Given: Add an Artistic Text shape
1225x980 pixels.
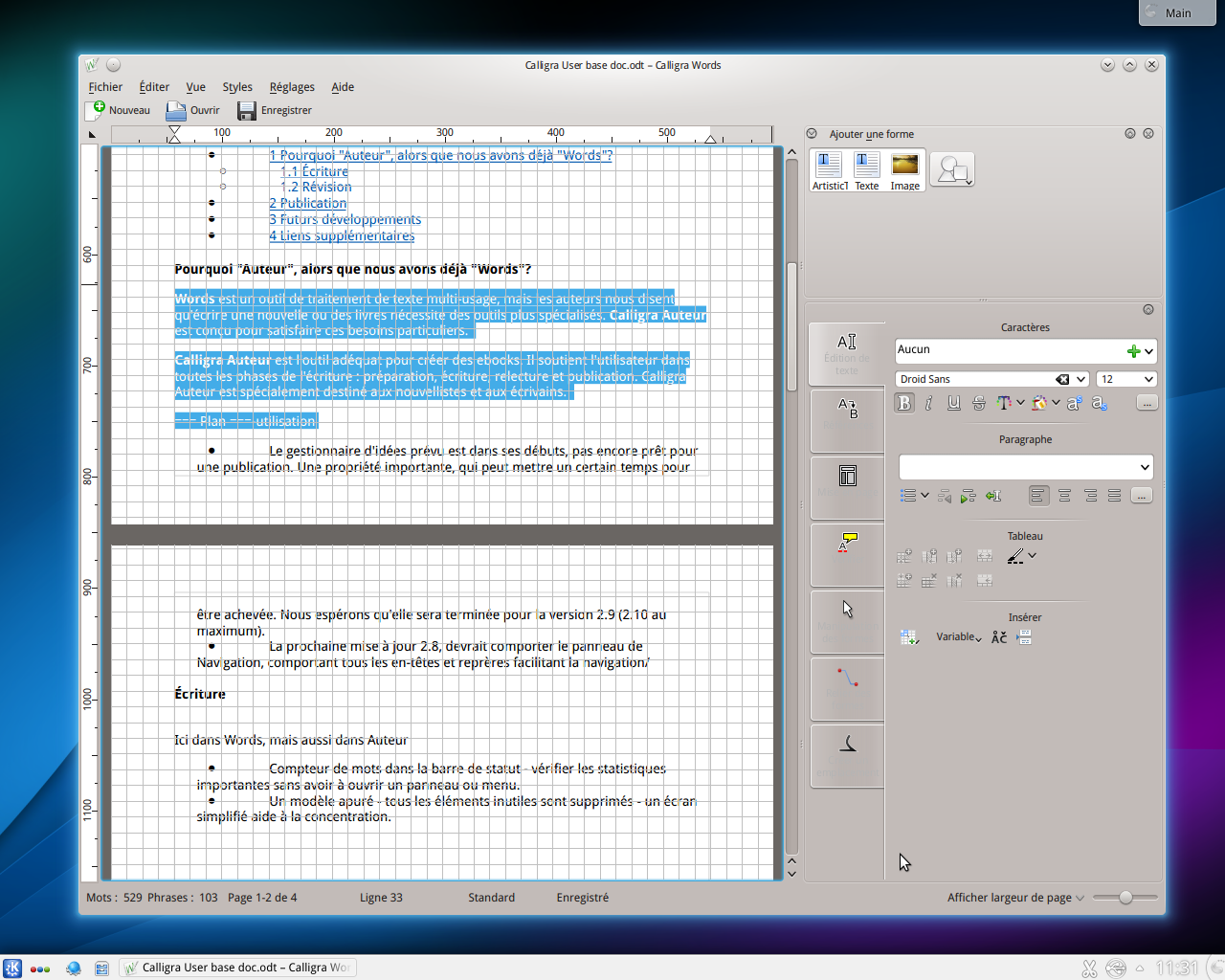Looking at the screenshot, I should [830, 171].
